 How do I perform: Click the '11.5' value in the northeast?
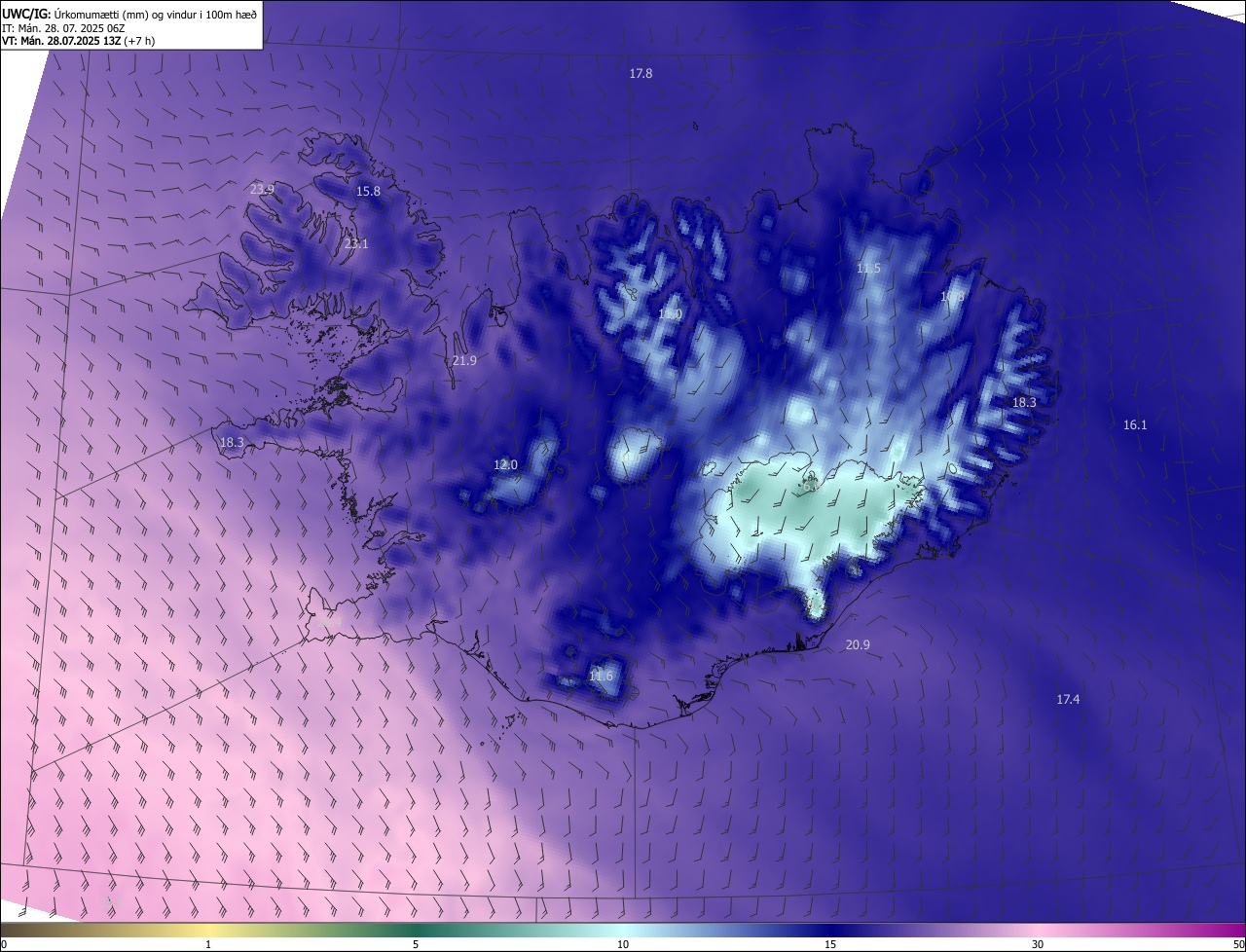coord(868,269)
